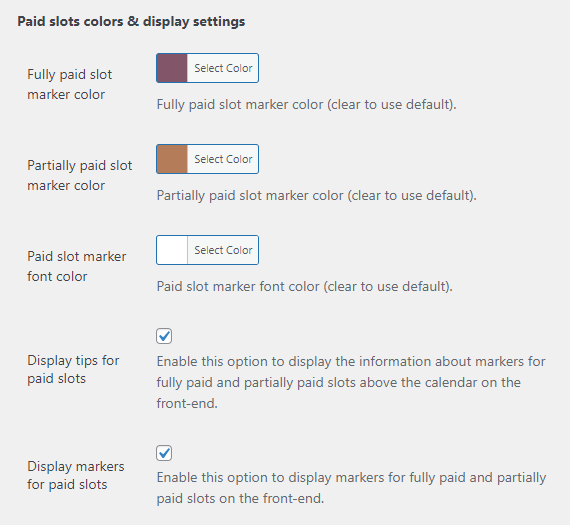
Task: Uncheck the Display markers for paid slots checkbox
Action: tap(164, 453)
